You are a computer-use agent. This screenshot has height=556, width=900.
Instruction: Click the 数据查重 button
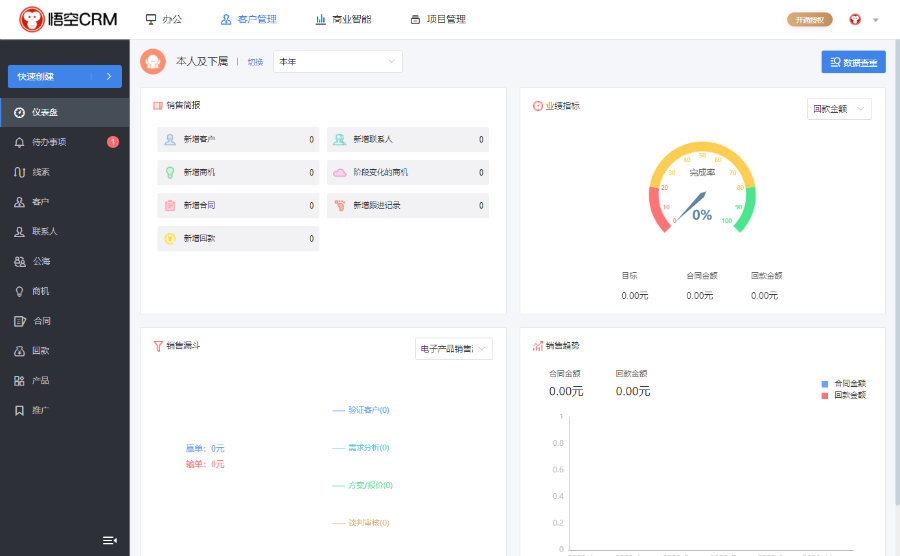coord(853,62)
